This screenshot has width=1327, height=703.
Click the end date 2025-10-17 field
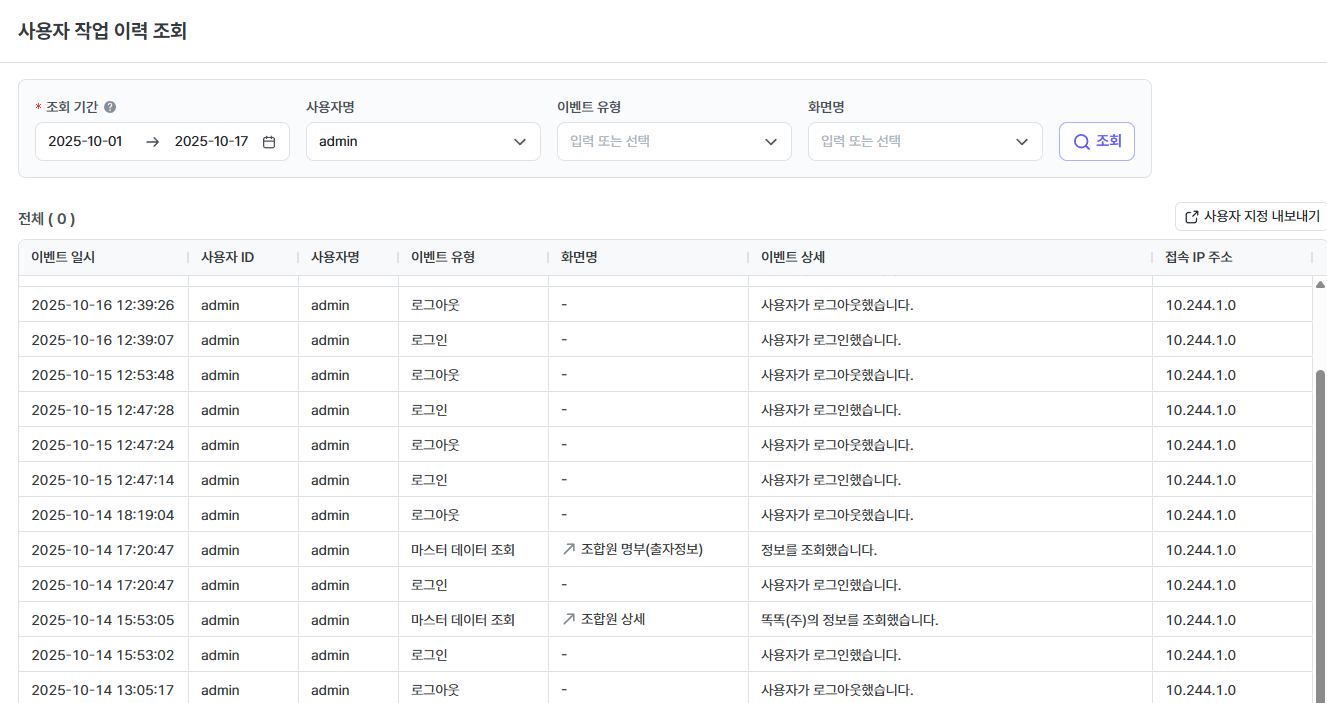coord(211,142)
